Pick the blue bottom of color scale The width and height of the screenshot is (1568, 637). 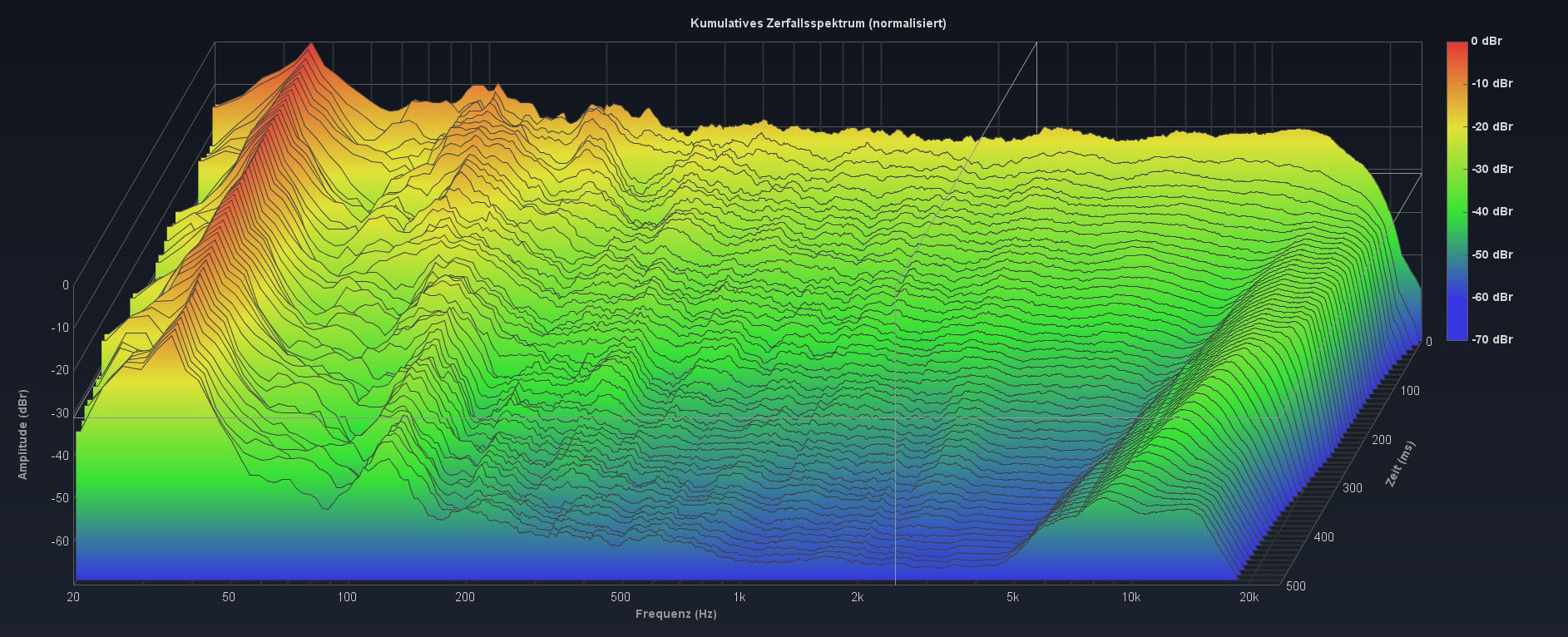click(x=1457, y=333)
